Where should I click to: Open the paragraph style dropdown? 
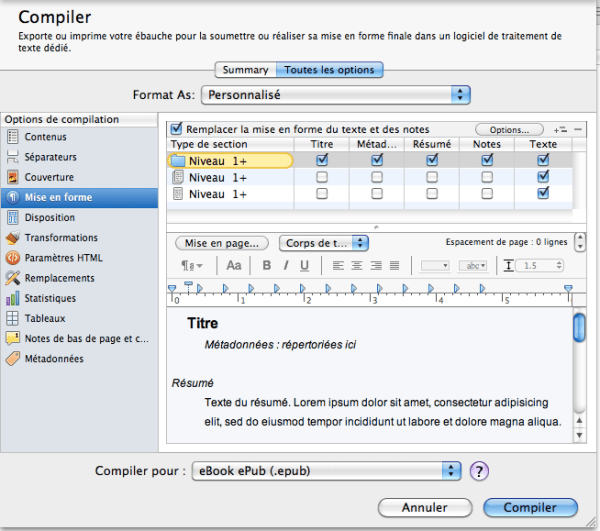point(192,265)
